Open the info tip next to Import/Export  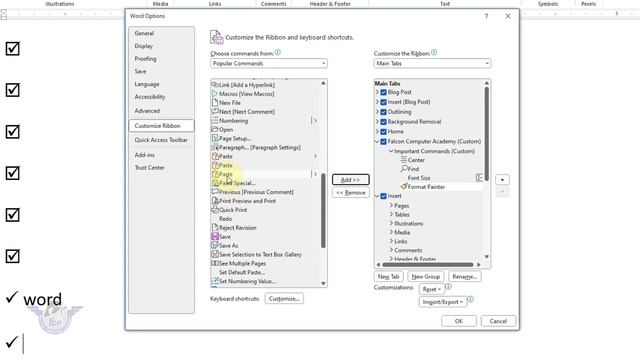pos(470,299)
